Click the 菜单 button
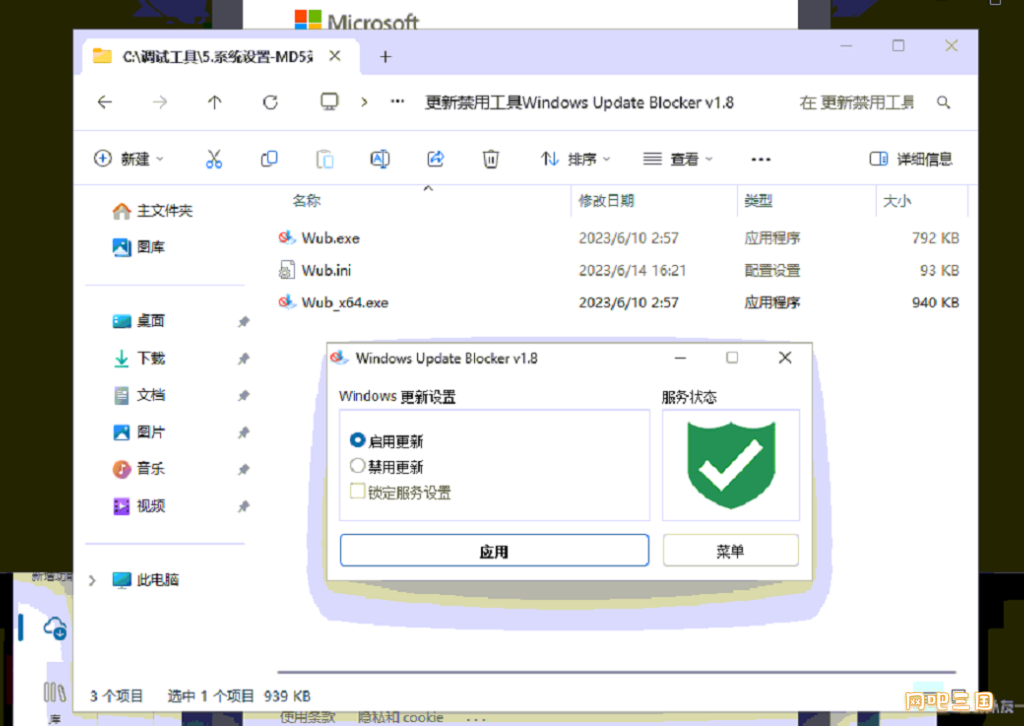This screenshot has width=1024, height=726. click(x=730, y=550)
